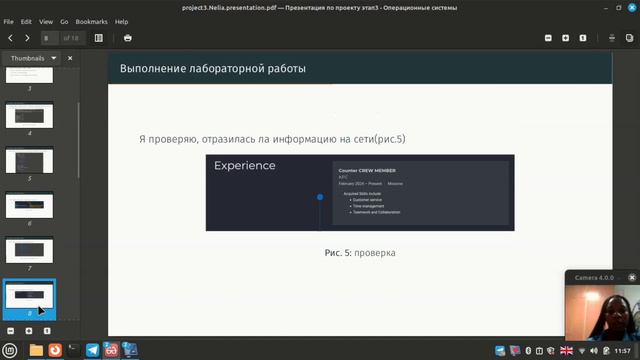Open the Edit menu
This screenshot has height=360, width=640.
pos(26,22)
